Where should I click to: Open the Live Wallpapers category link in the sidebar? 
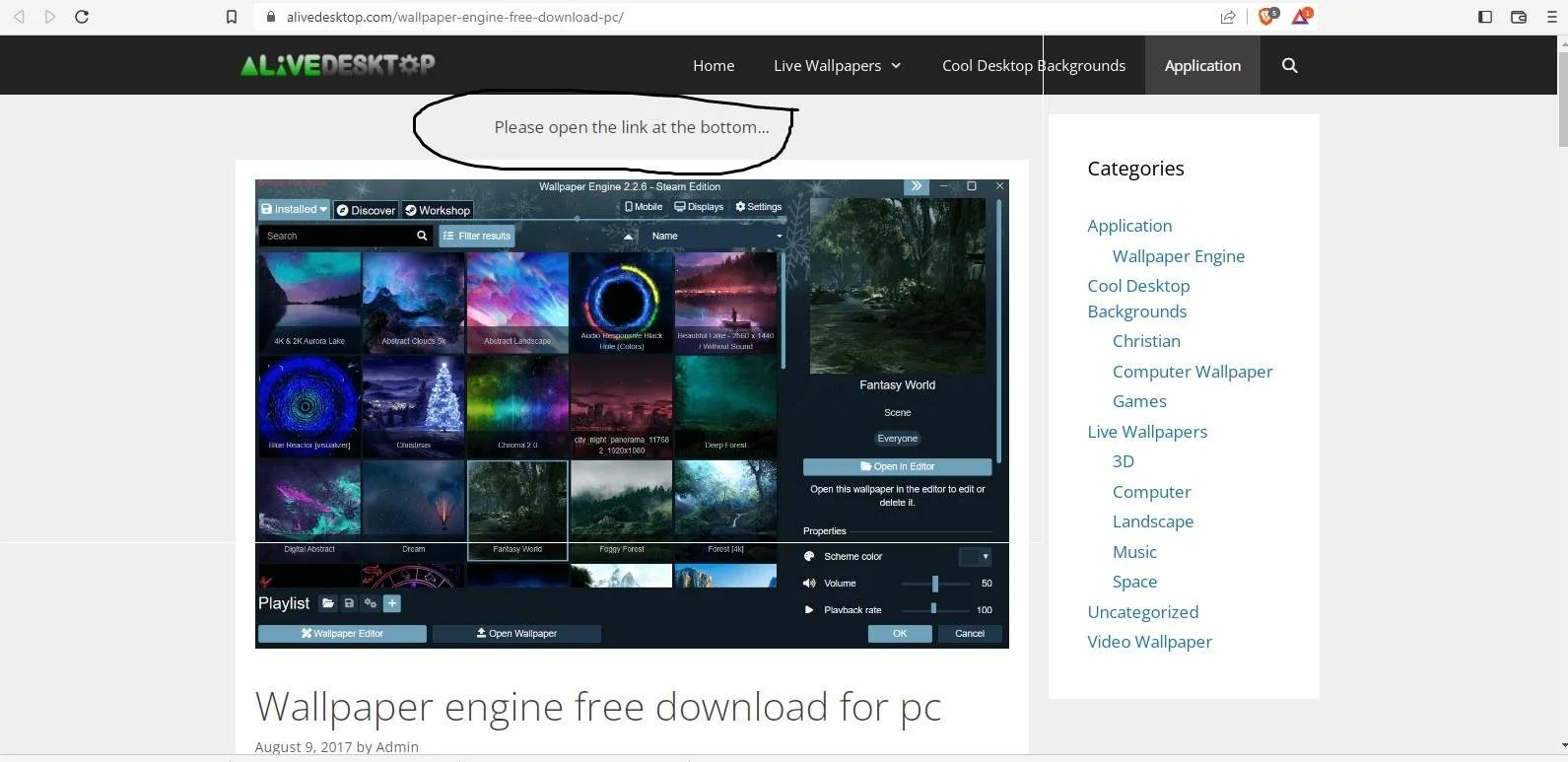point(1147,432)
